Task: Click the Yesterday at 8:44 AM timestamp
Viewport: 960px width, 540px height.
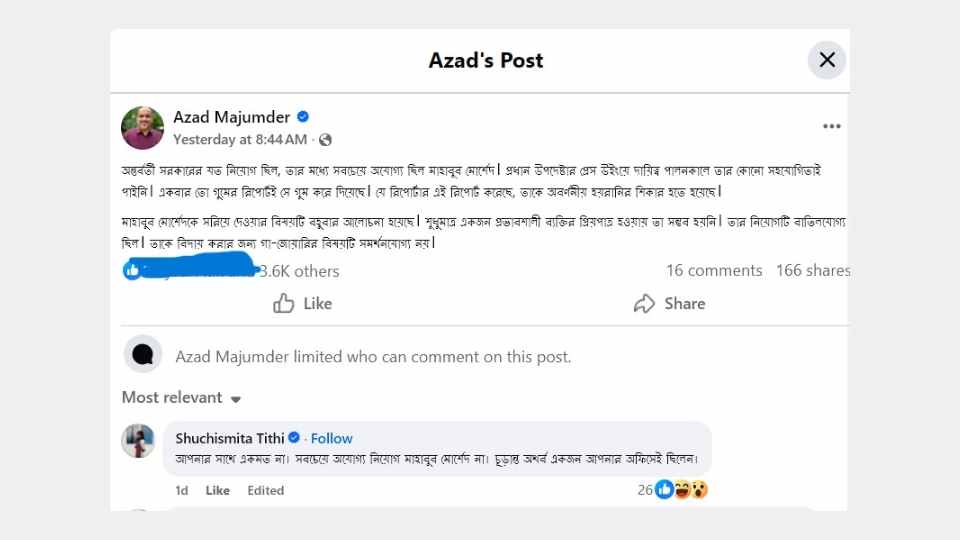Action: (240, 140)
